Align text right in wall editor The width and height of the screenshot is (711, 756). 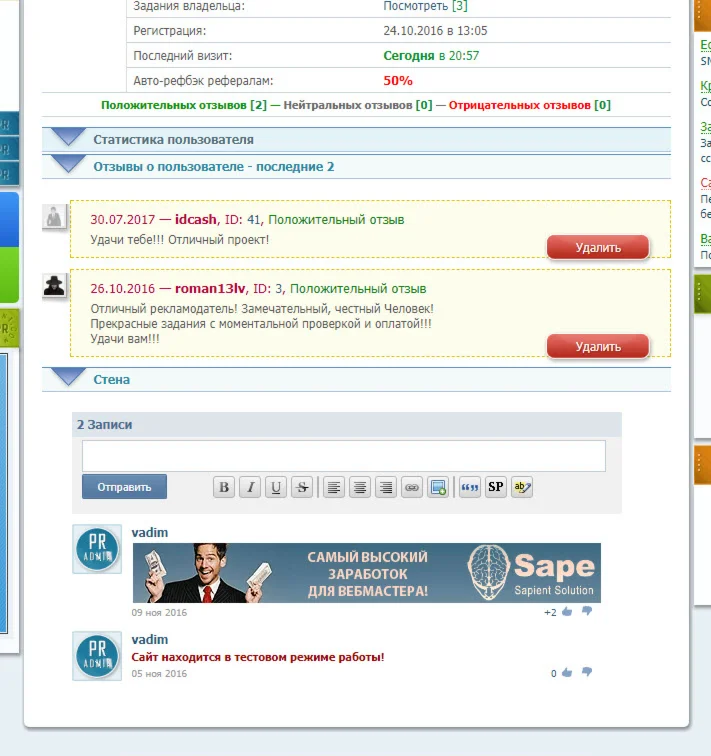point(386,487)
